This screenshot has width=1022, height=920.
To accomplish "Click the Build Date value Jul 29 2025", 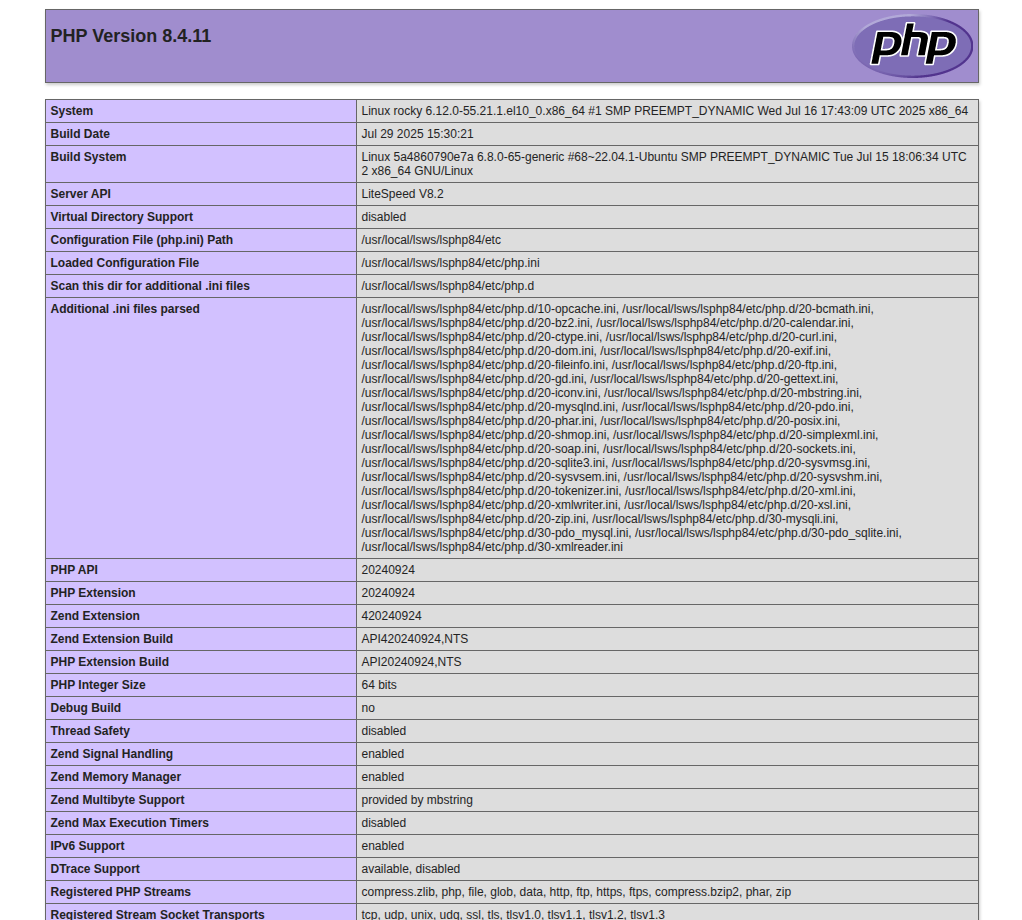I will [417, 134].
